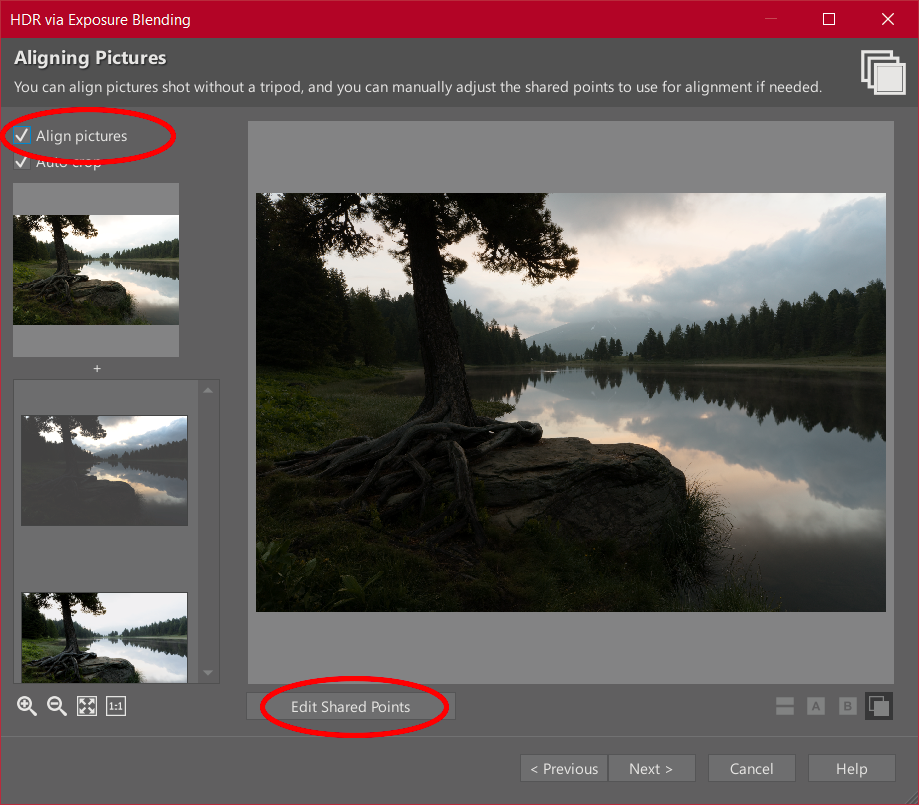
Task: Select the overlay comparison view icon
Action: pos(879,706)
